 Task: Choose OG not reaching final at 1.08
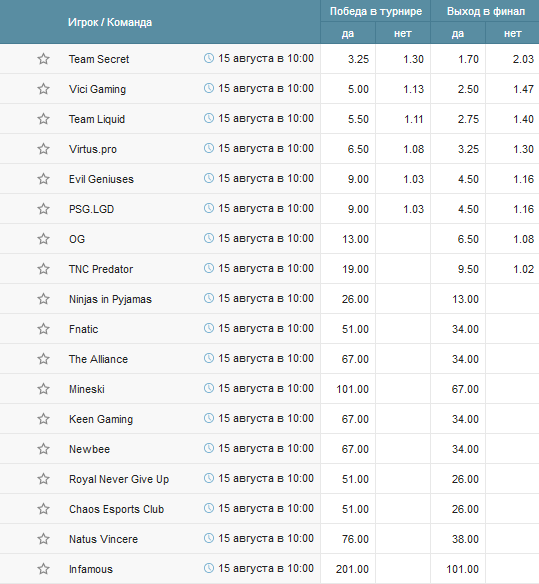coord(513,239)
